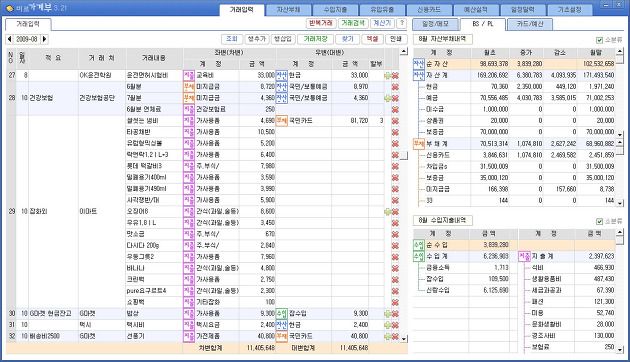Screen dimensions: 630x362
Task: Click the 102,532,658 month-end net asset value
Action: pos(596,64)
